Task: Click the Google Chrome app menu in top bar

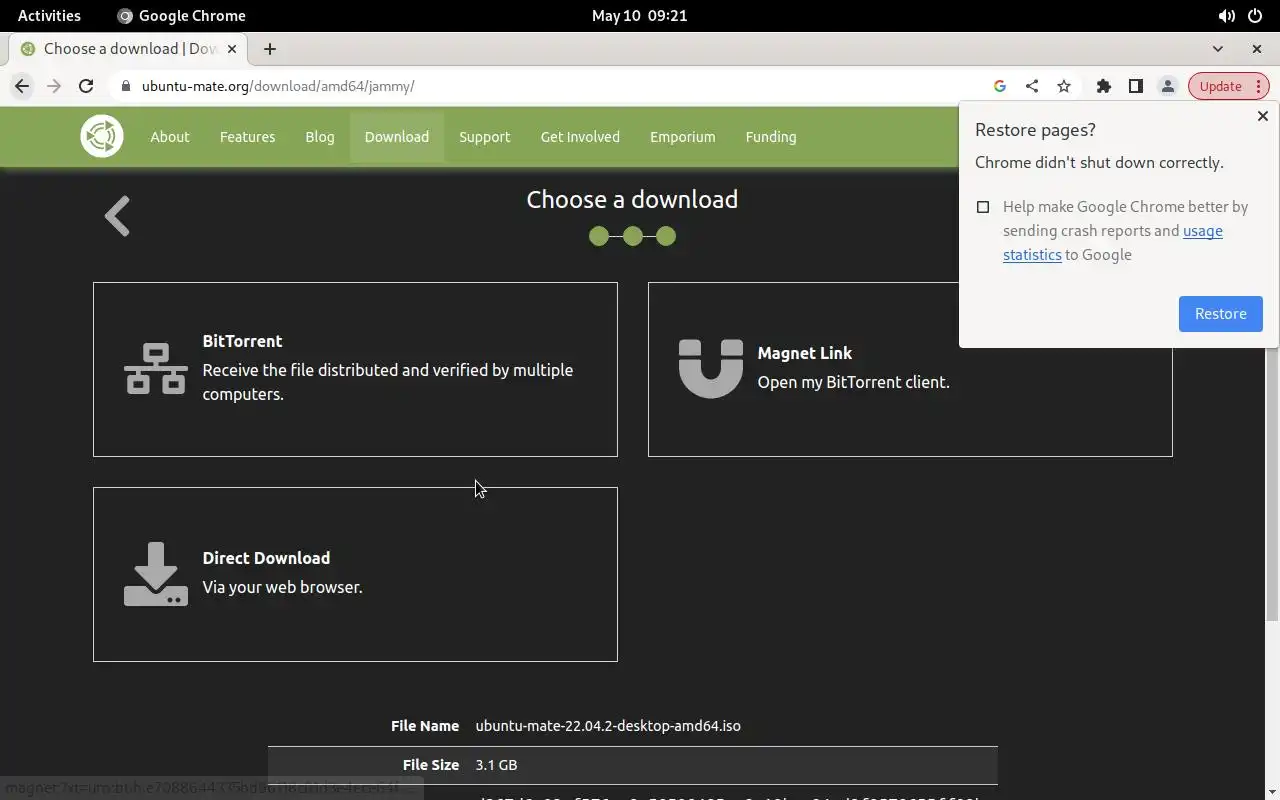Action: pyautogui.click(x=181, y=15)
